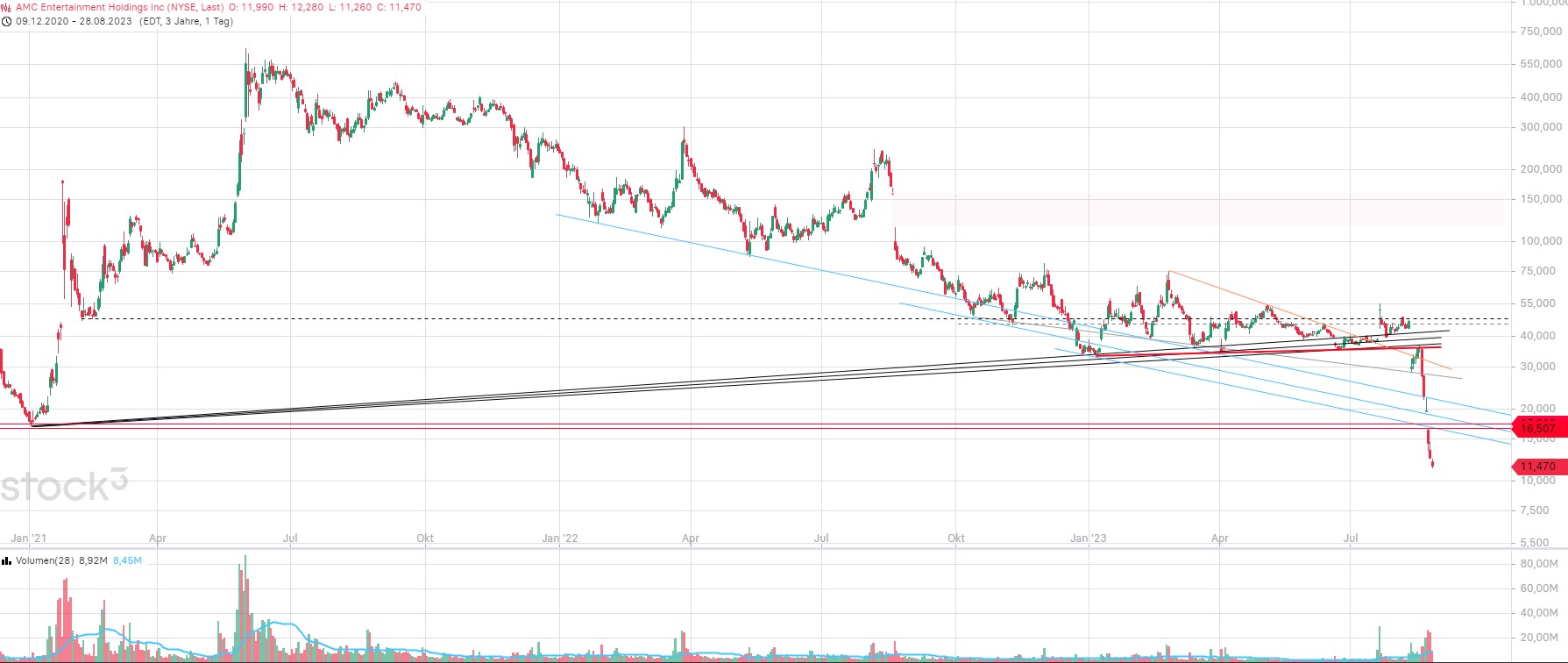
Task: Click the Jan '21 time axis label
Action: [28, 538]
